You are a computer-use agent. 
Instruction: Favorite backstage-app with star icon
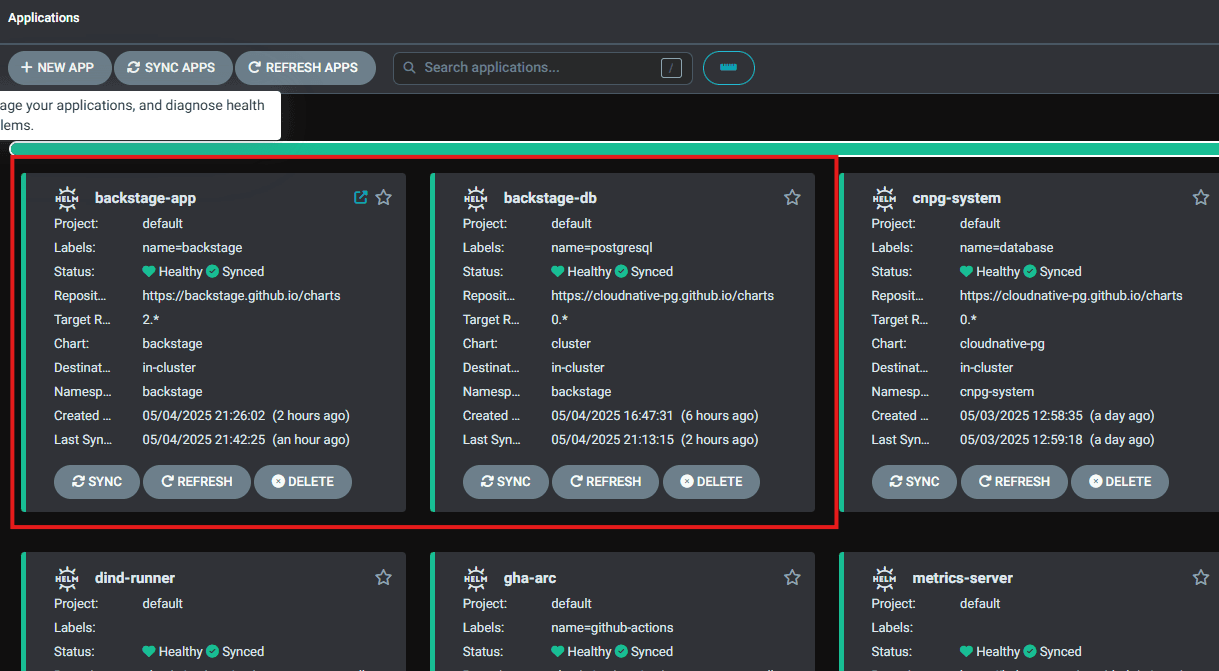383,198
